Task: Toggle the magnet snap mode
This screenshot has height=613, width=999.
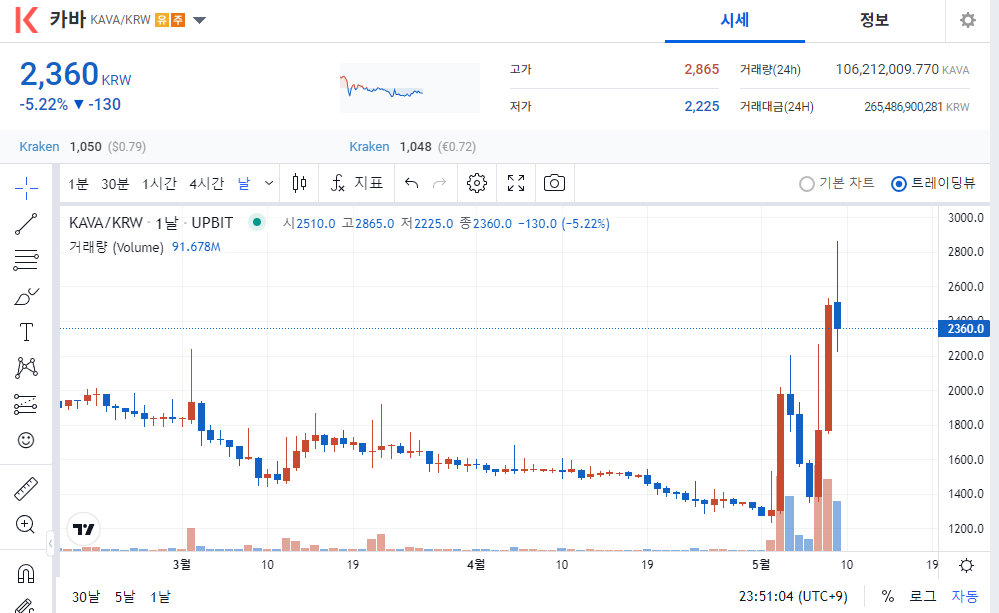Action: pyautogui.click(x=26, y=573)
